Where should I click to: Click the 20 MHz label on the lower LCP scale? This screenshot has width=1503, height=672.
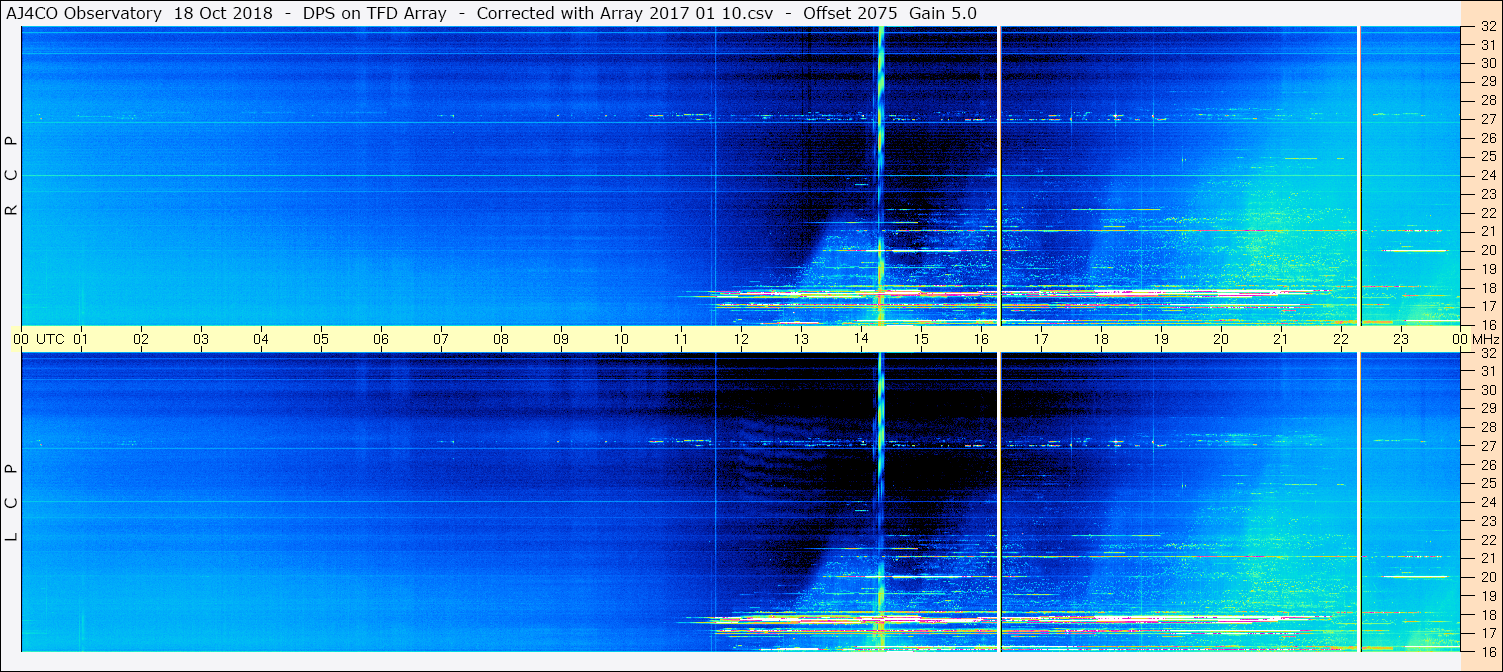(1487, 576)
